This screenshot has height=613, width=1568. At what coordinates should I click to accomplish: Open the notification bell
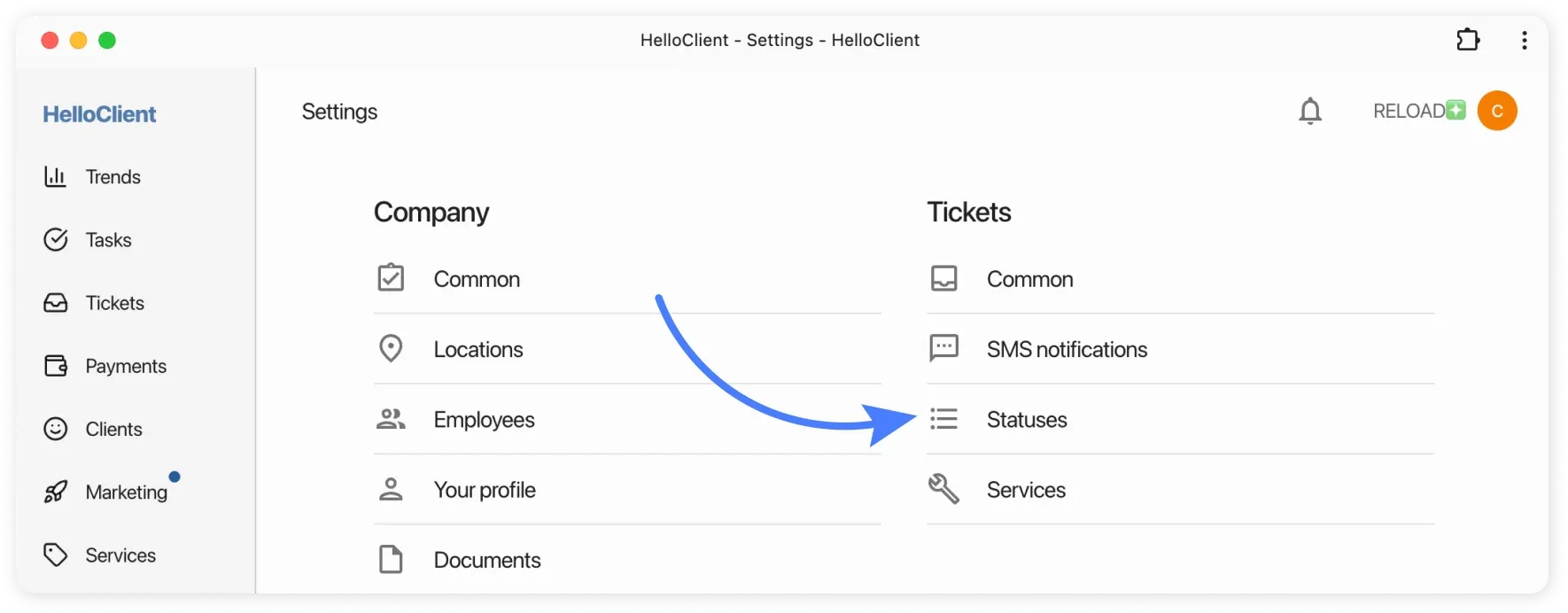coord(1310,111)
